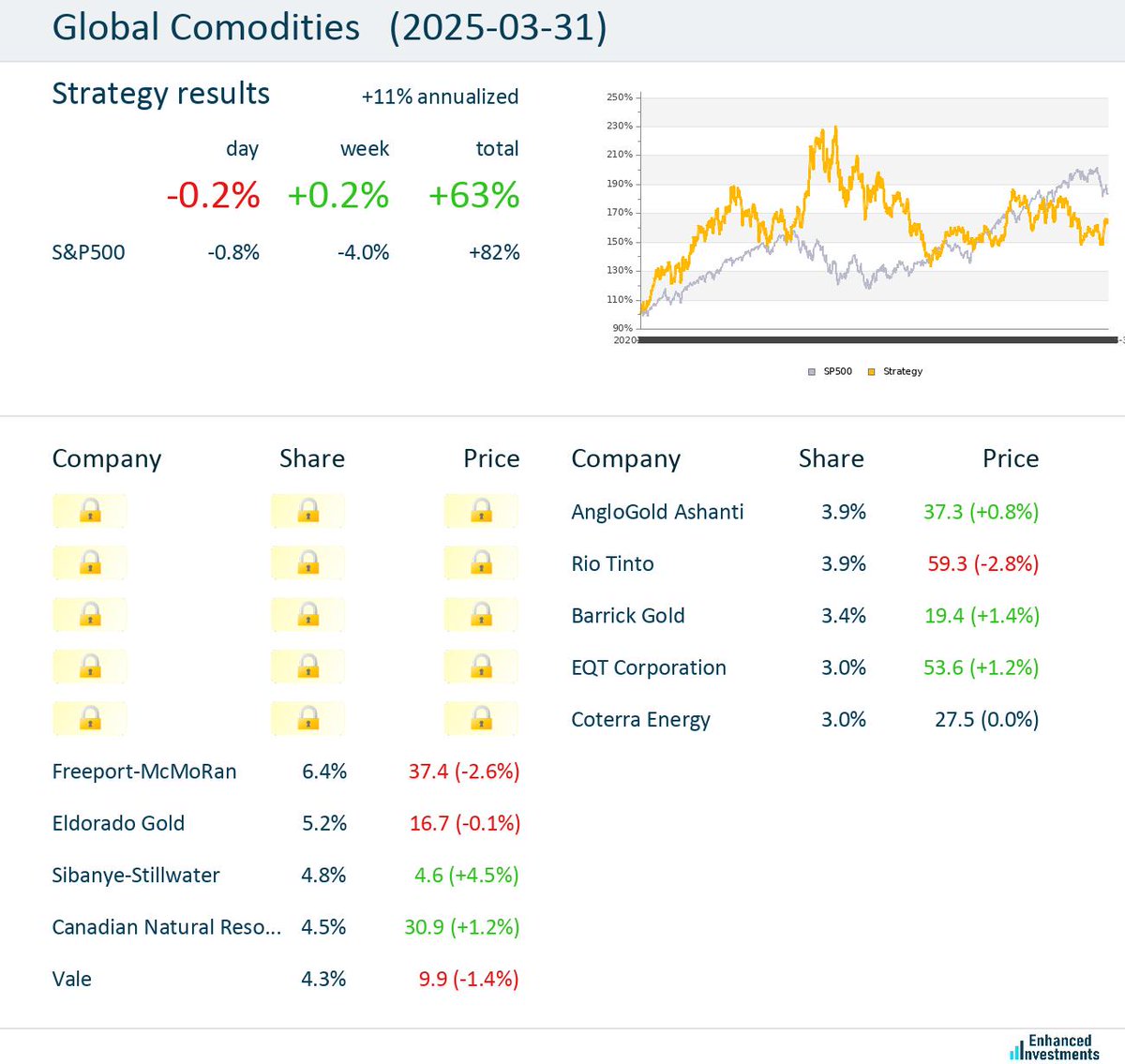
Task: Click the 'S&P500' row label
Action: (88, 252)
